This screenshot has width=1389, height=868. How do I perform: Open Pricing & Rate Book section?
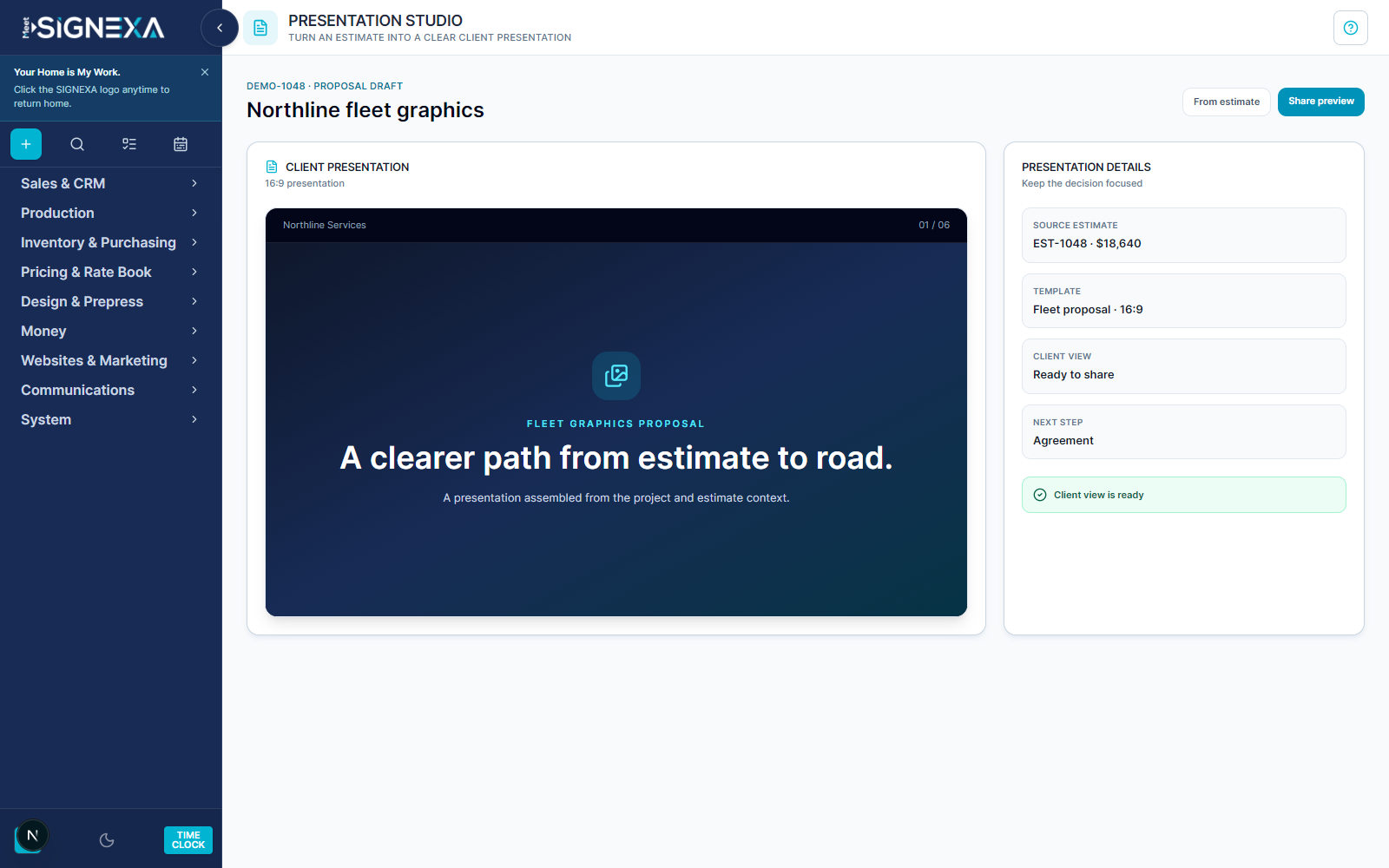[x=110, y=272]
